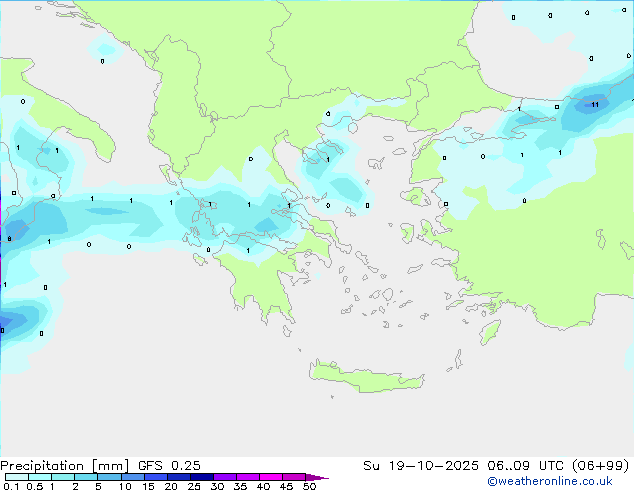Pick the legend swatch between 5 and 10
This screenshot has width=634, height=490.
pos(109,477)
